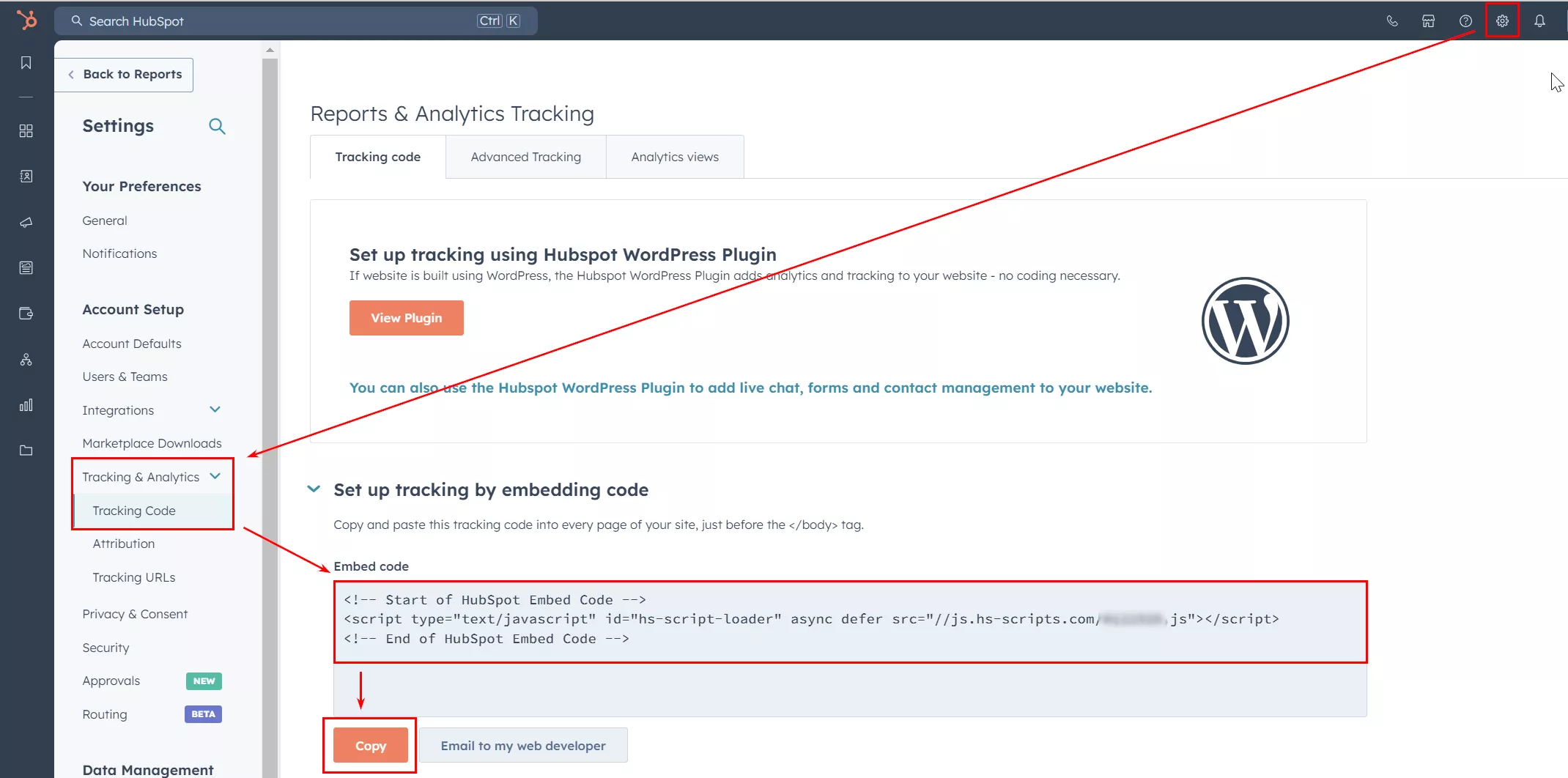
Task: Expand the Integrations menu chevron
Action: tap(215, 410)
